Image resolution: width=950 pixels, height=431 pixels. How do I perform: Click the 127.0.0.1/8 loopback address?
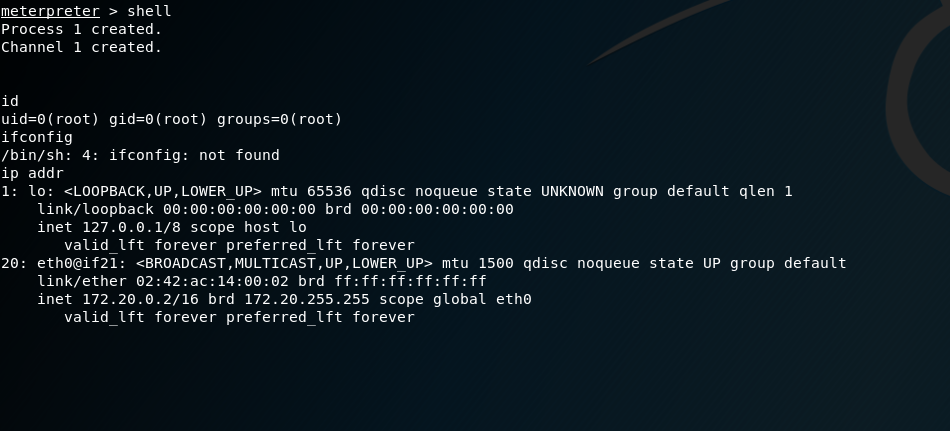131,227
